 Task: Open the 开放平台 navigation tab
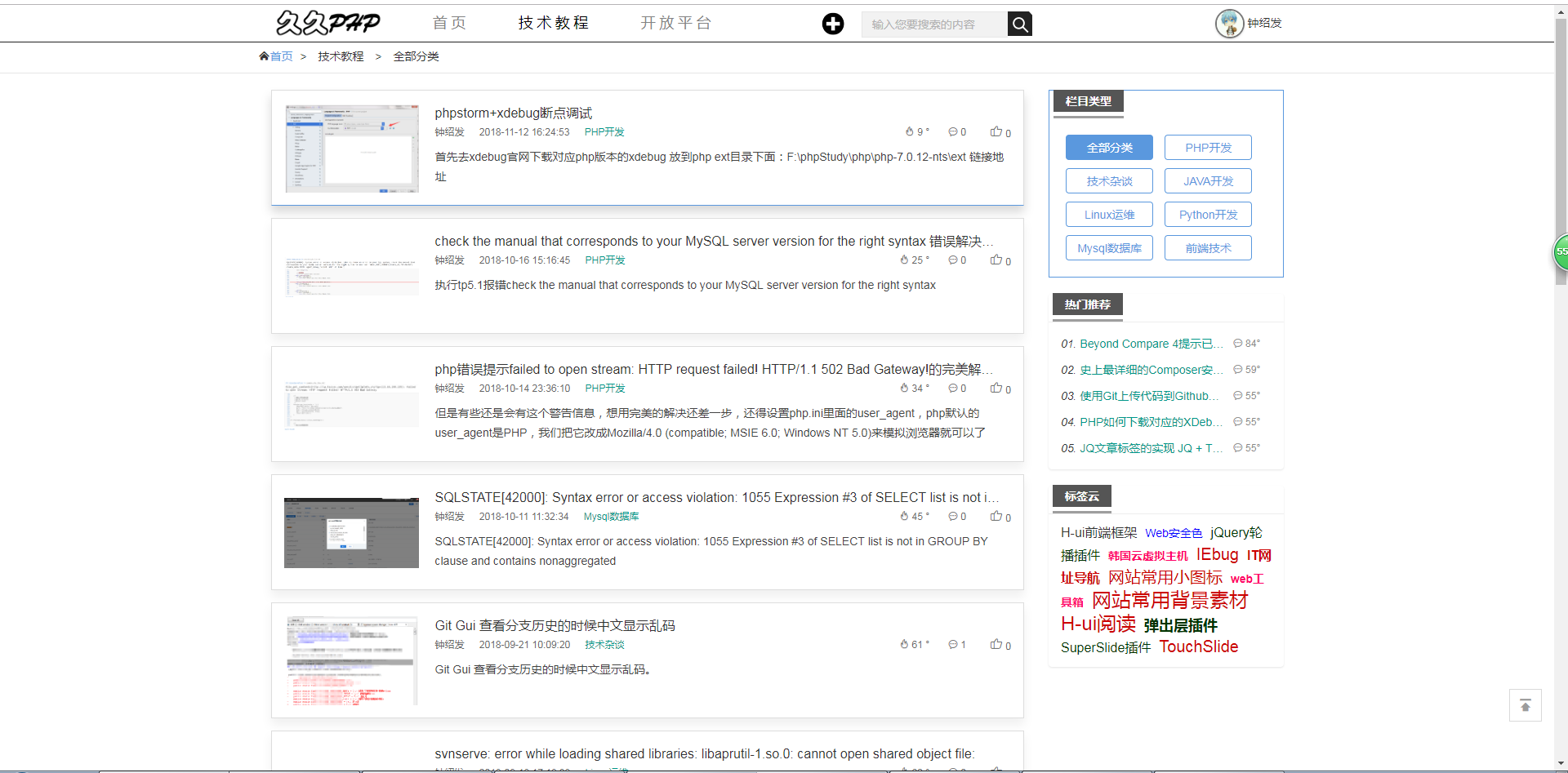(675, 23)
